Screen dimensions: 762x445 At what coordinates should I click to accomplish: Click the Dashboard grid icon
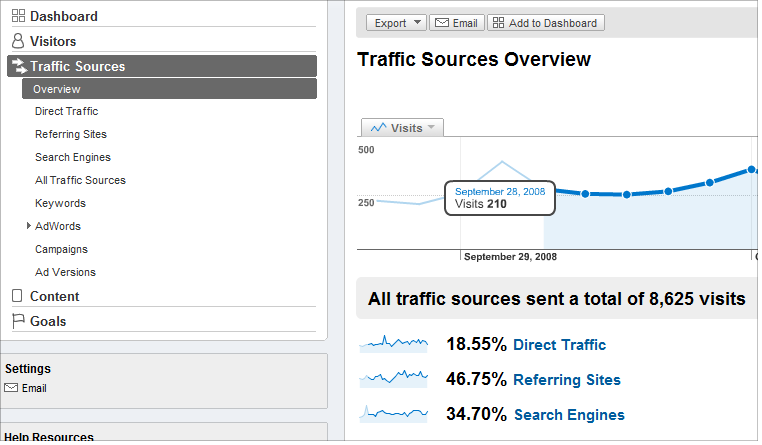coord(18,16)
